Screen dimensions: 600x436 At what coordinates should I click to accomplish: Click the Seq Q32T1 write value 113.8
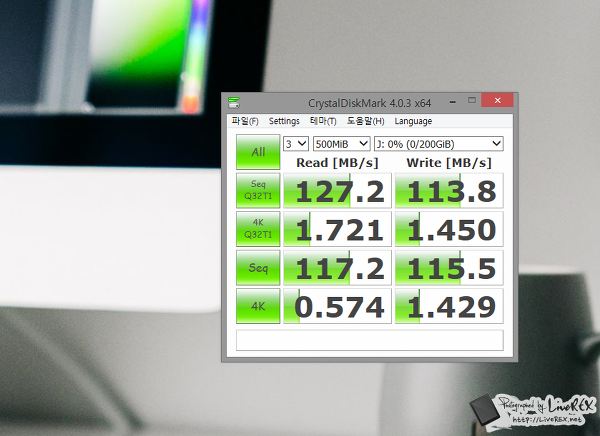tap(449, 190)
